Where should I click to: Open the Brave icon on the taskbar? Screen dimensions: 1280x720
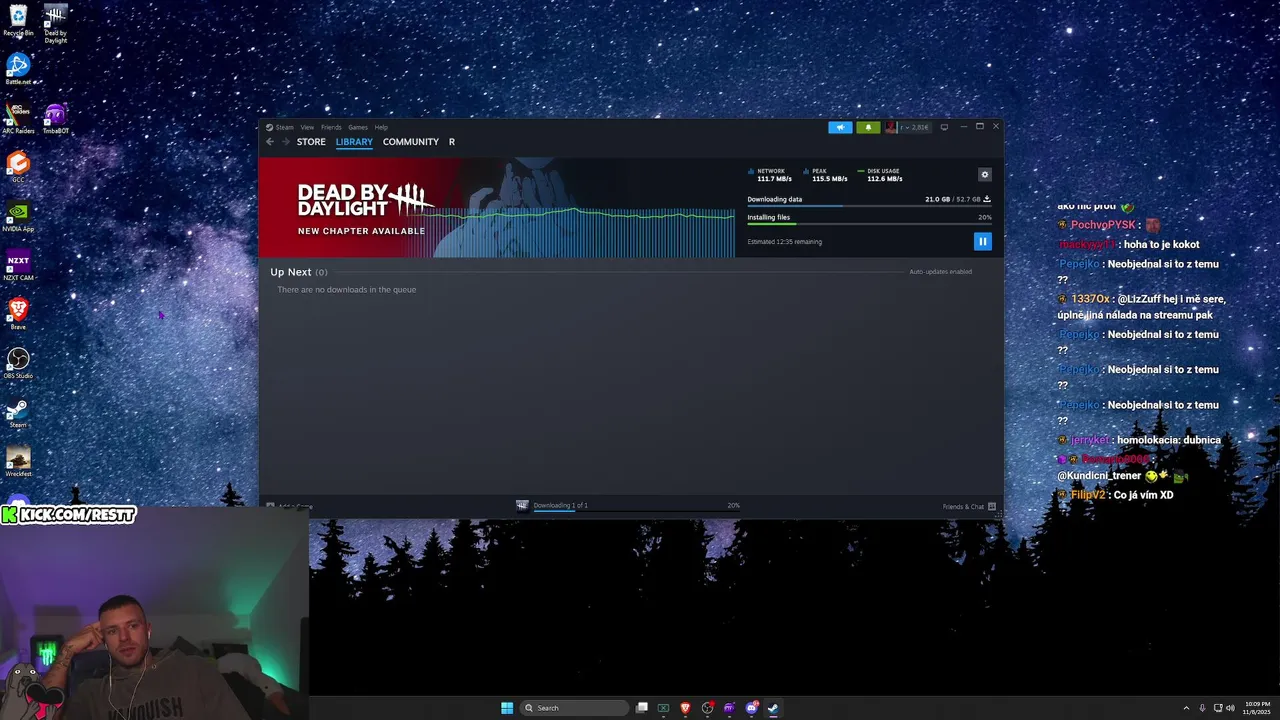685,708
